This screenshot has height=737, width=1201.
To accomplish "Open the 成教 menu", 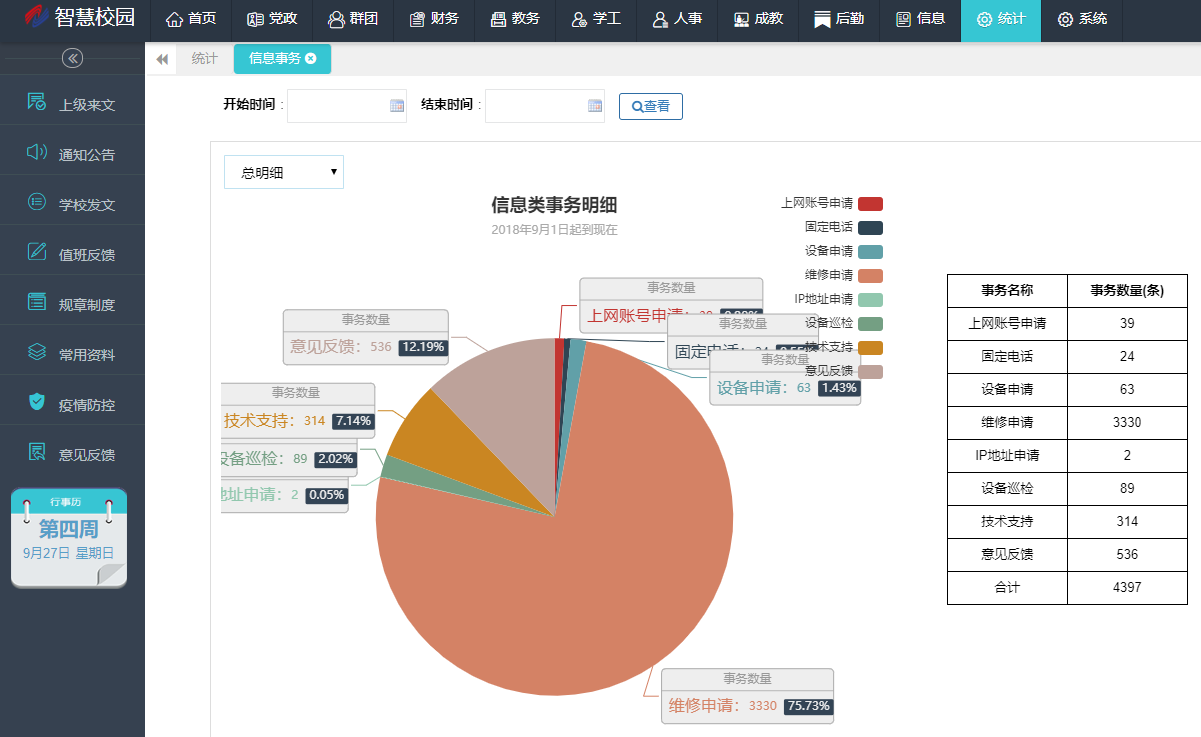I will [x=758, y=19].
